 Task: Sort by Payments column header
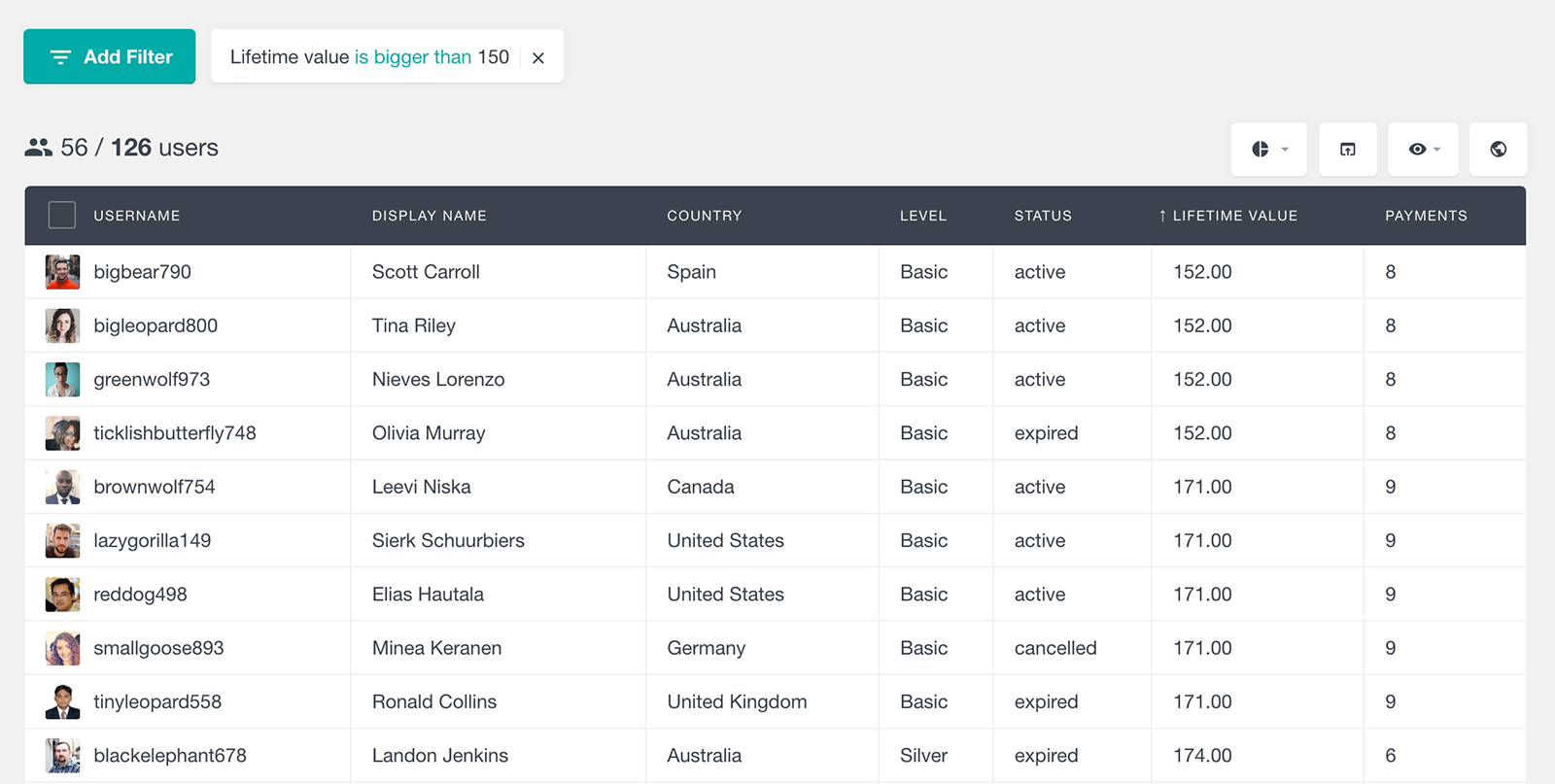tap(1426, 216)
